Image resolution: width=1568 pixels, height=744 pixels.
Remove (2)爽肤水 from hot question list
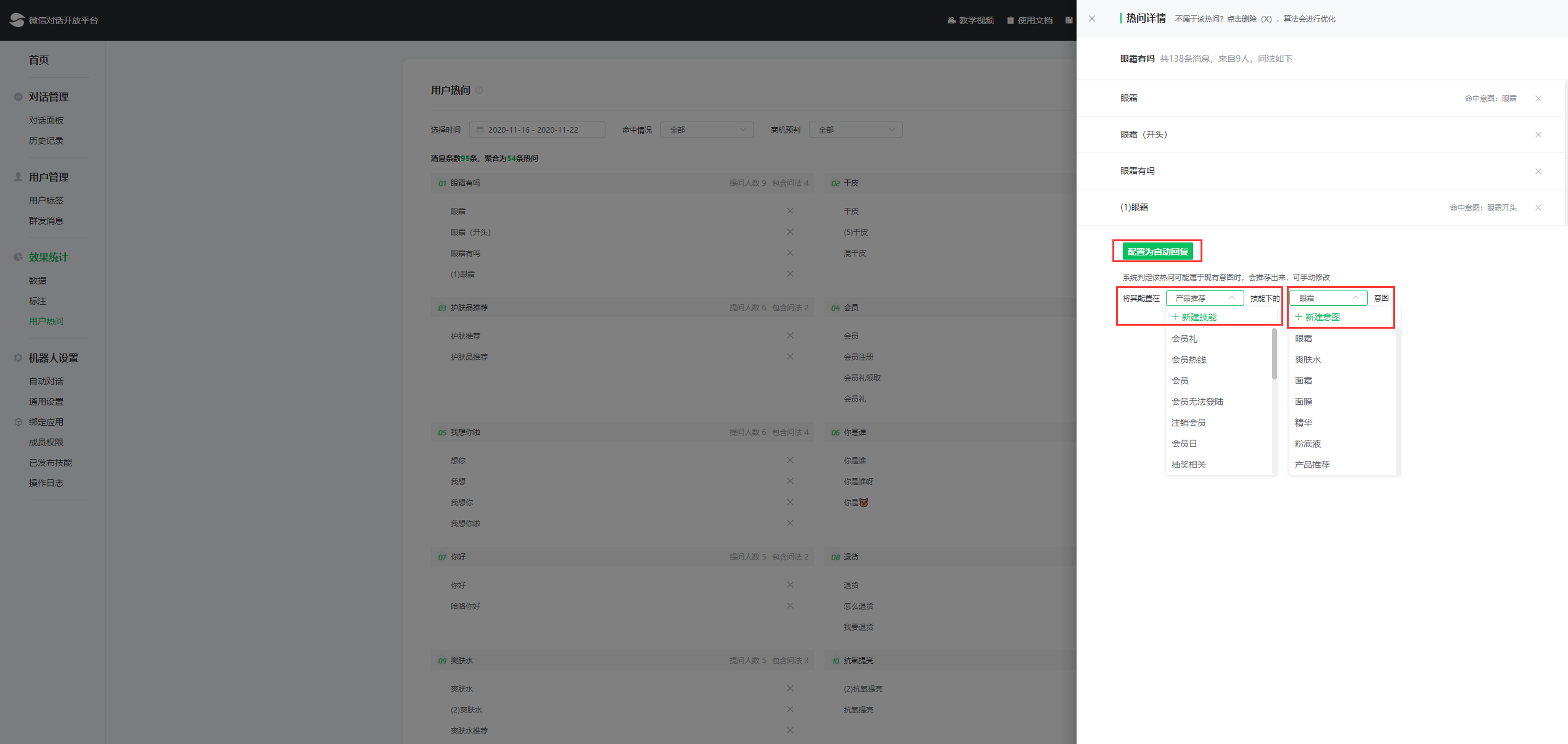(790, 710)
